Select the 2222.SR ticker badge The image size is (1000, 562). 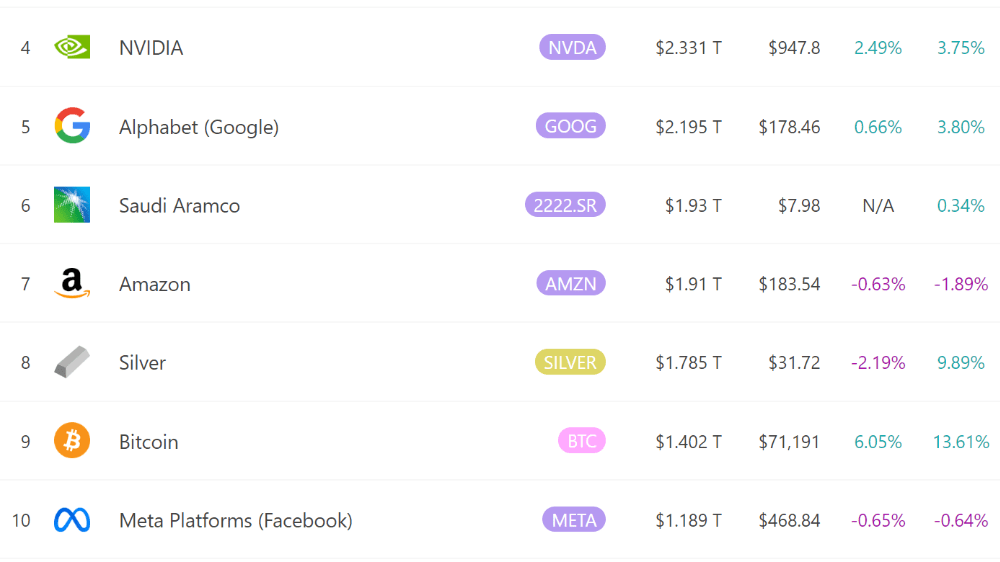(565, 205)
